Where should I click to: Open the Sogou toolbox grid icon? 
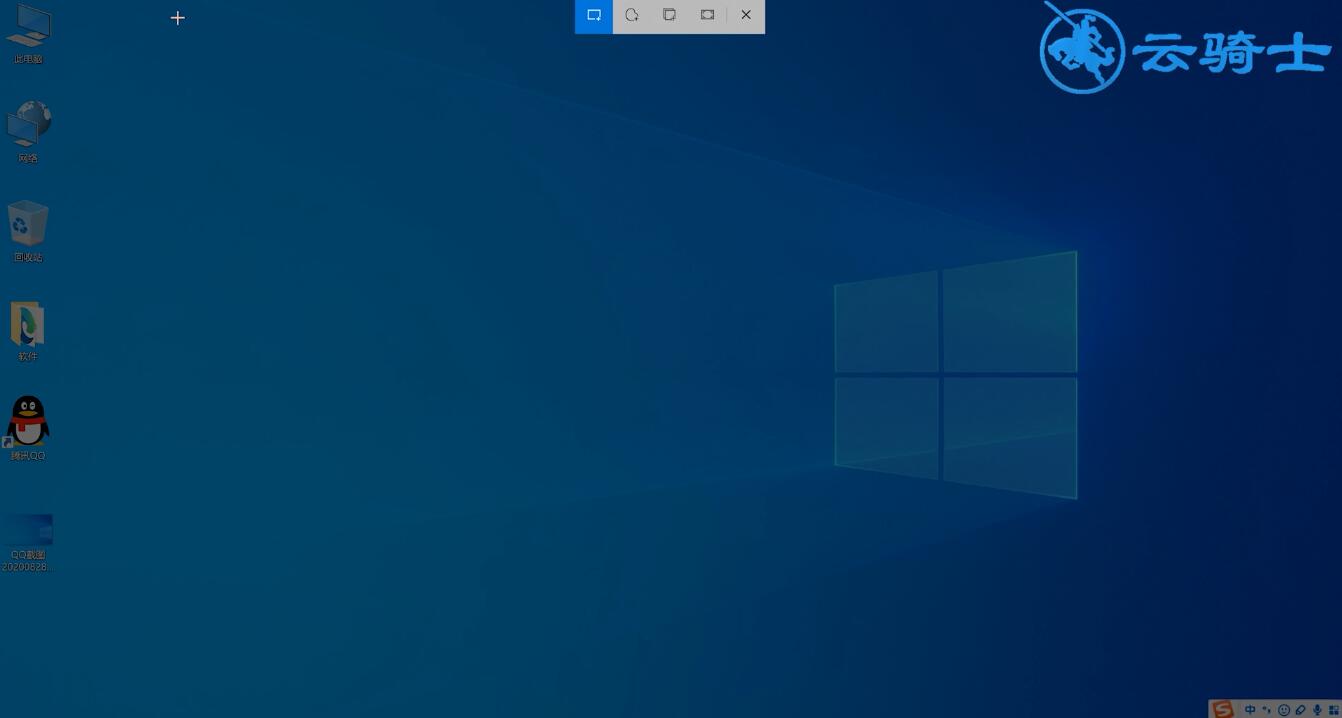point(1334,709)
